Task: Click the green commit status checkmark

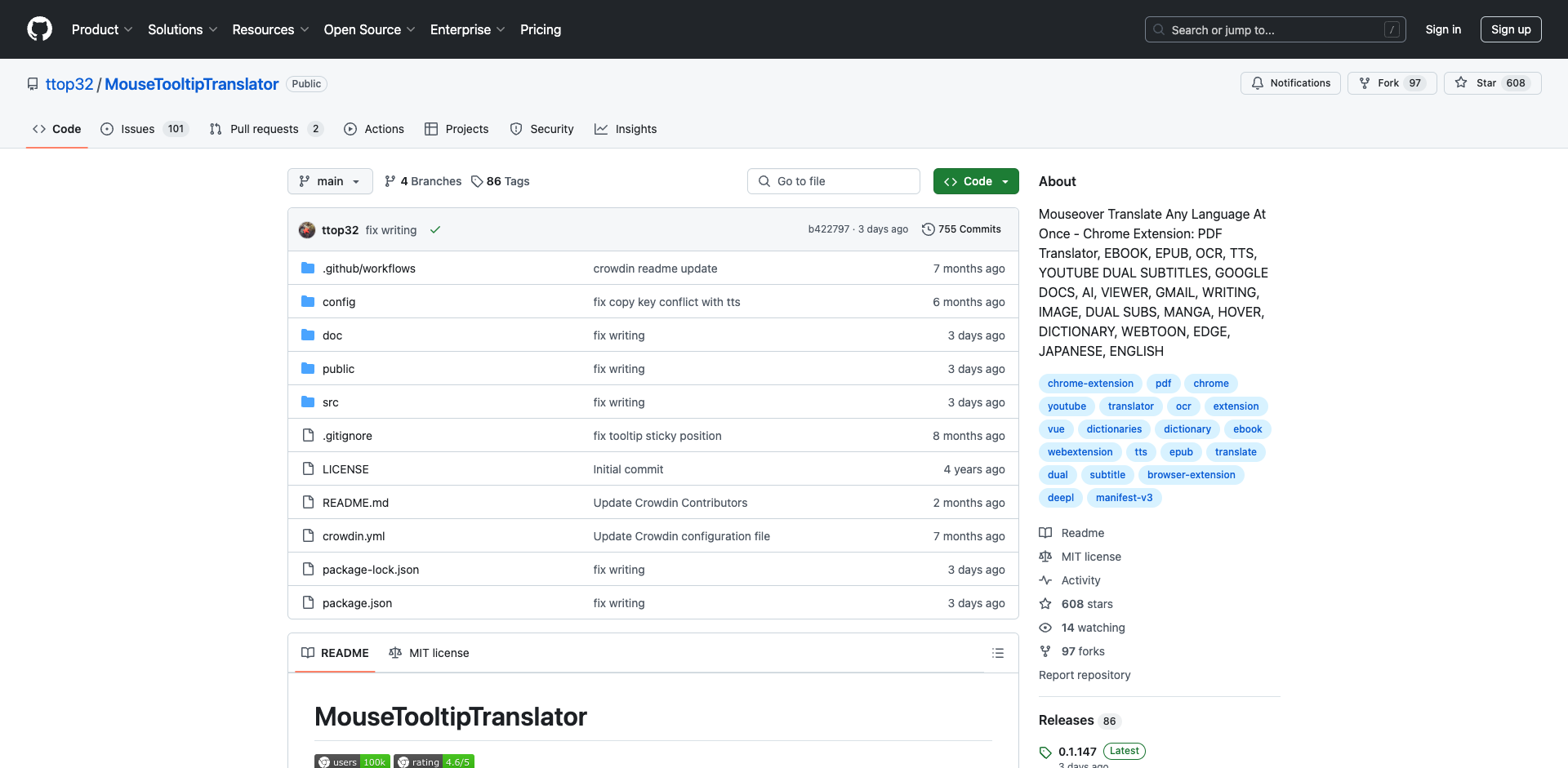Action: tap(435, 230)
